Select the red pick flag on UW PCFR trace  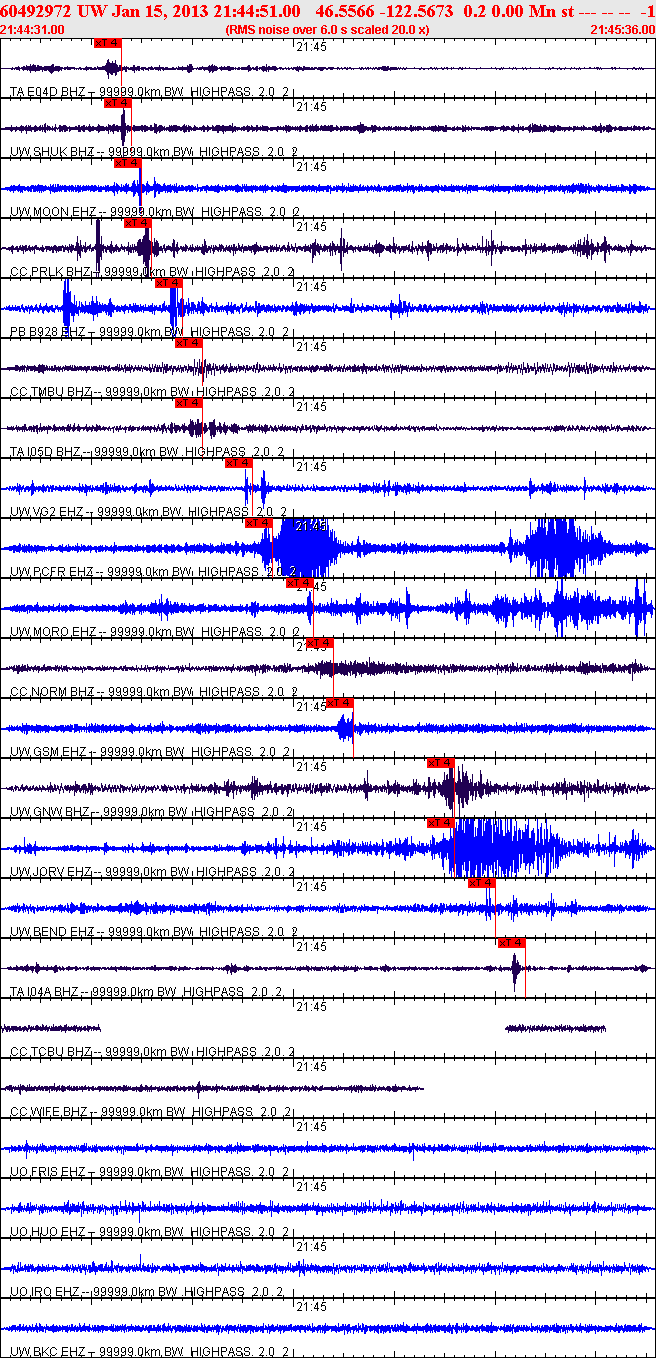tap(259, 523)
